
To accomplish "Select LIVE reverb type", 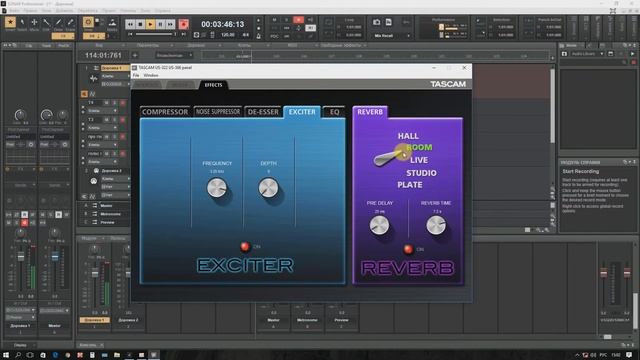I will [x=419, y=160].
